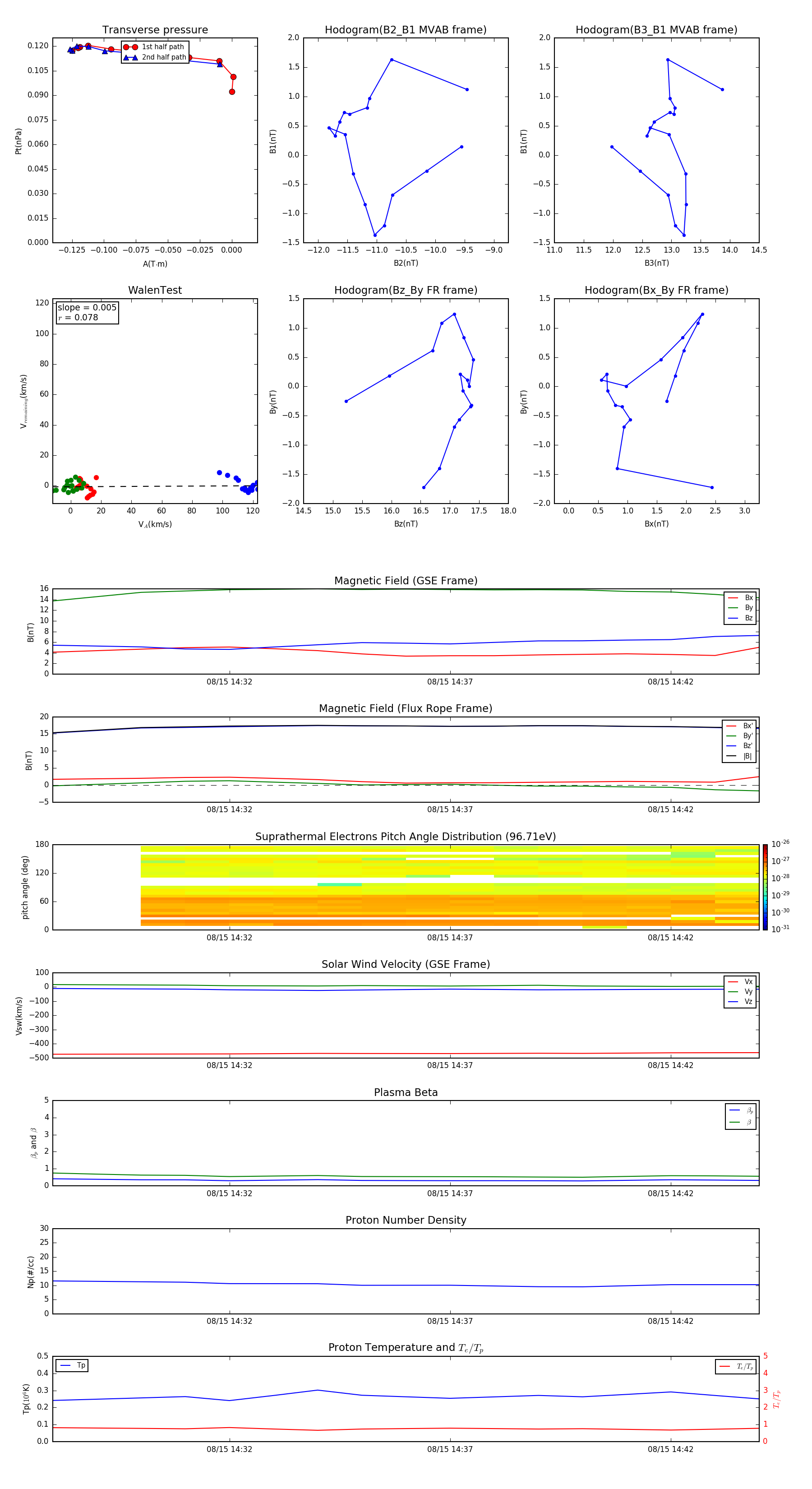Viewport: 812px width, 1489px height.
Task: Click the "pitch angle (deg)" y-axis label
Action: point(25,887)
